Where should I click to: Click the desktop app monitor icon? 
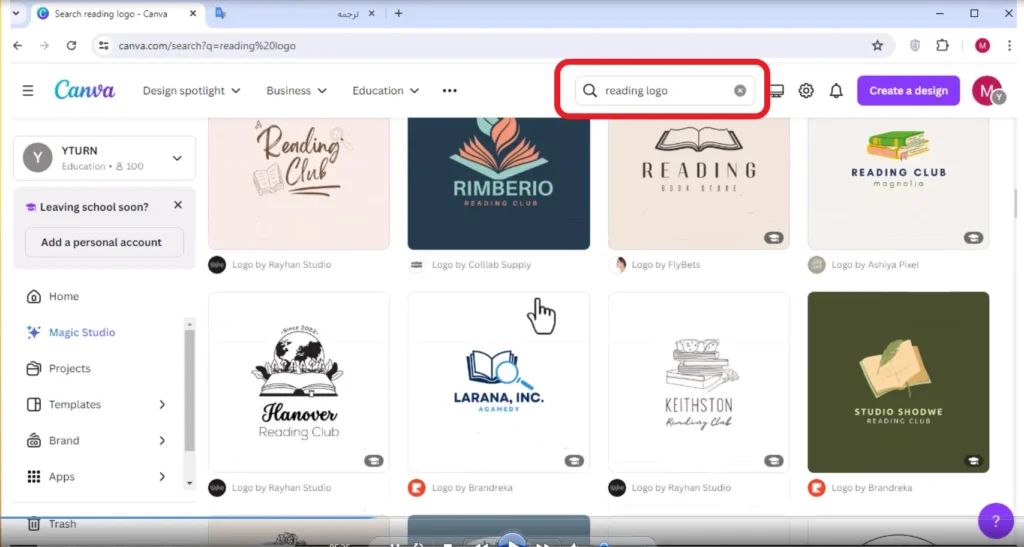[x=776, y=91]
